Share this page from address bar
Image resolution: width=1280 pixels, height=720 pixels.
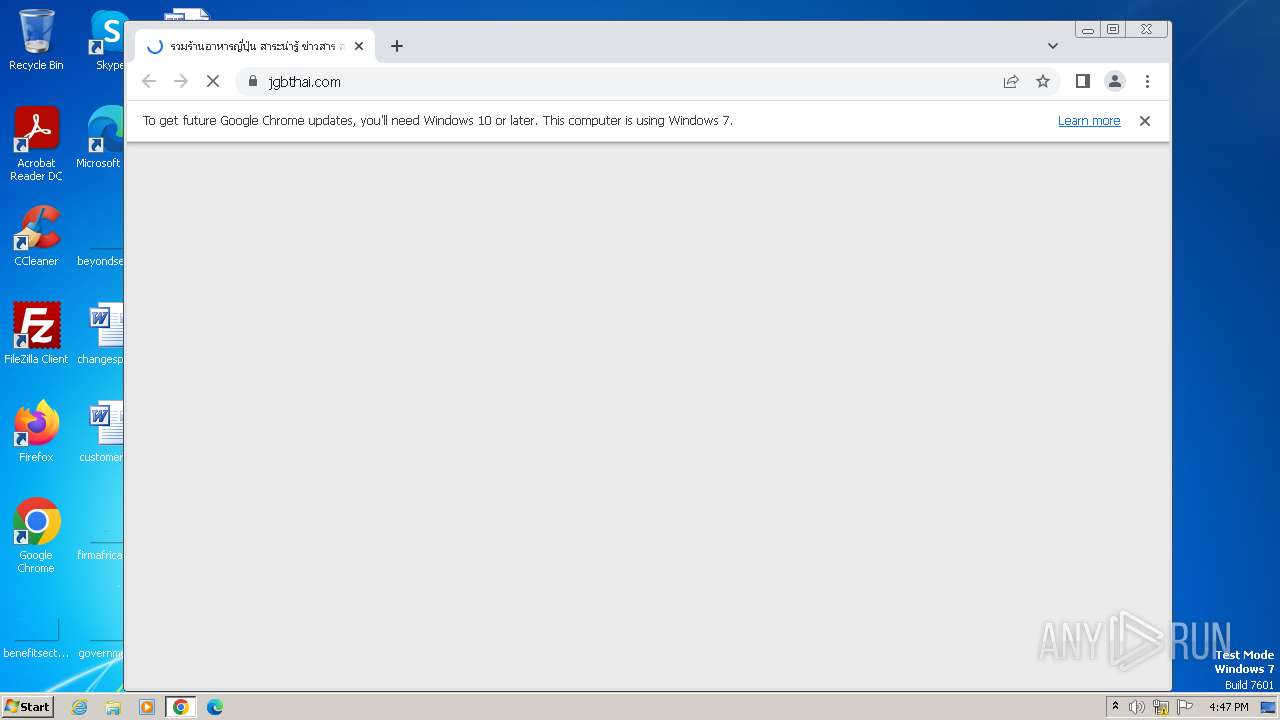click(1011, 81)
